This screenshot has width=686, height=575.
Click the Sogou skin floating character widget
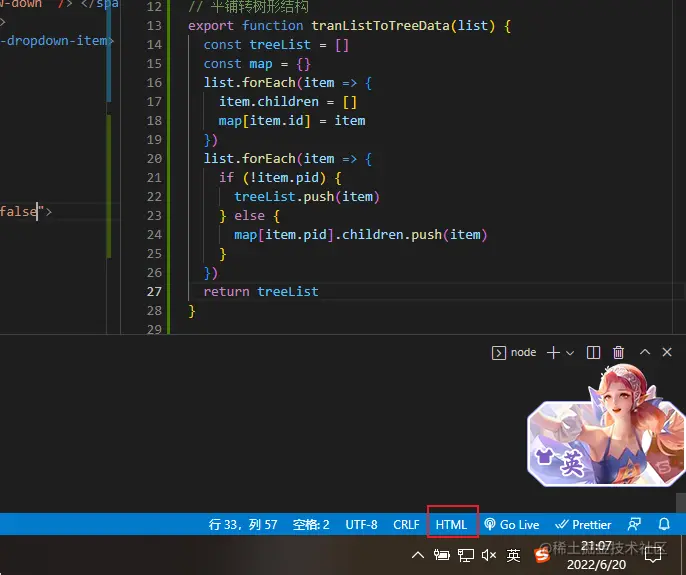coord(606,425)
